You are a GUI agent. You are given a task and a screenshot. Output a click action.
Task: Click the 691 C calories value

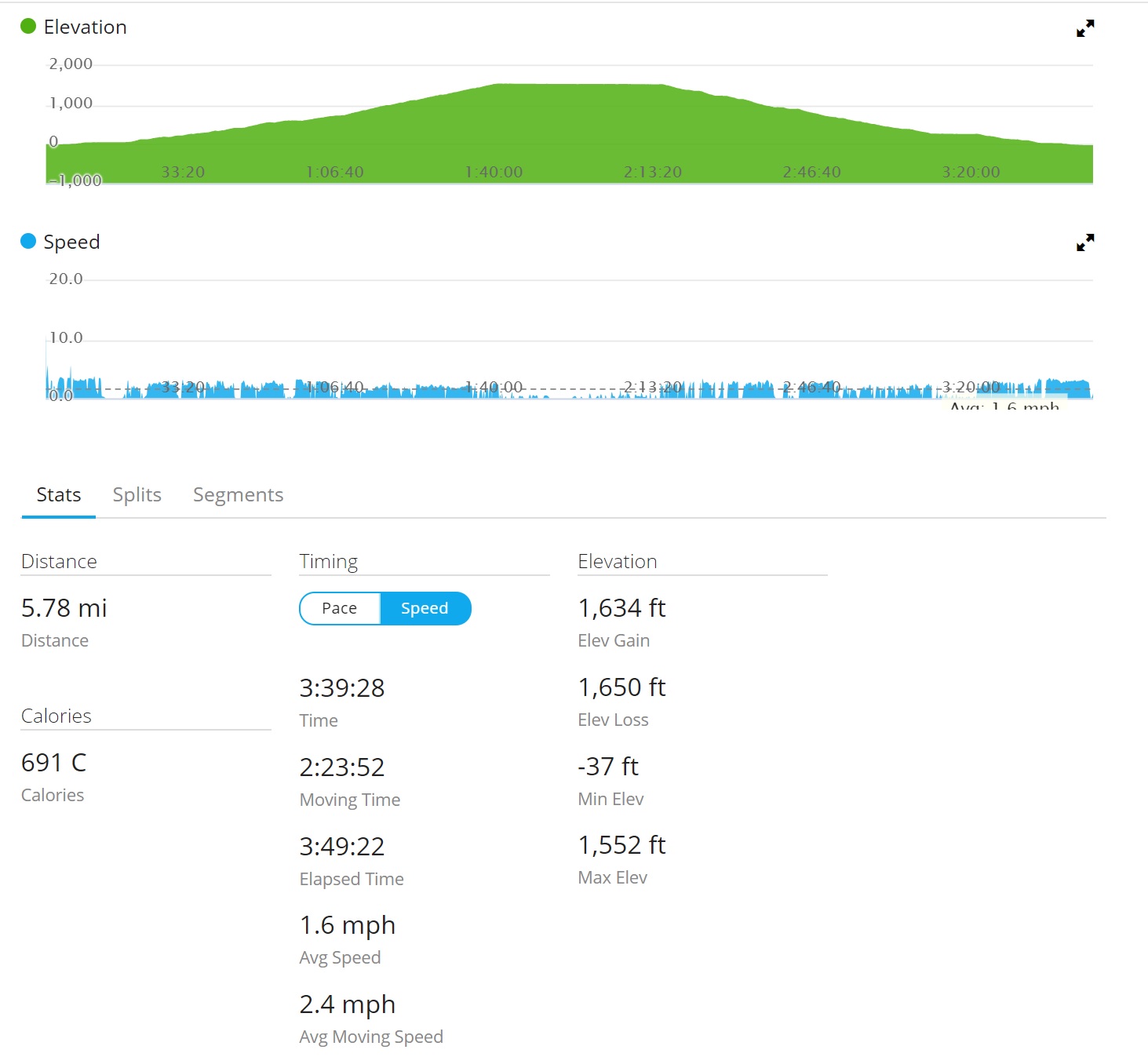click(54, 763)
